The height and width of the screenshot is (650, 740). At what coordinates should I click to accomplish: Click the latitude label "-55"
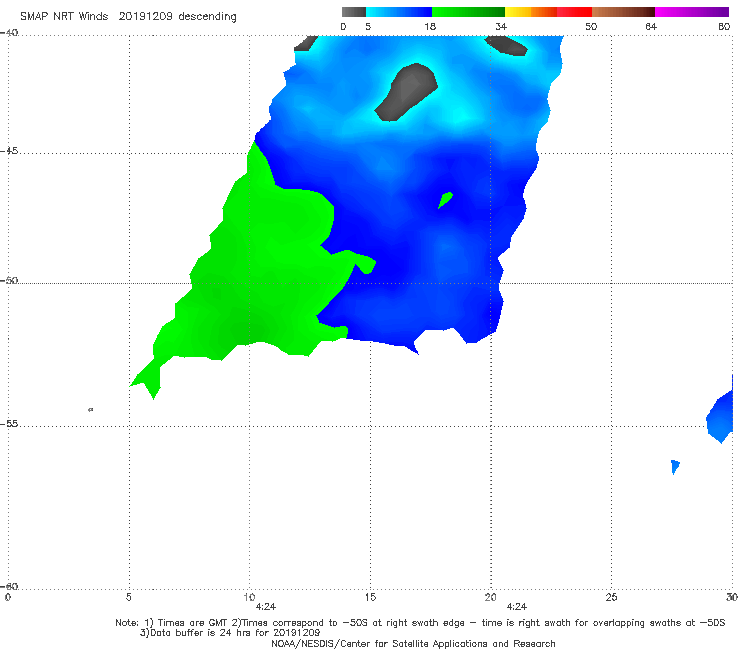click(x=9, y=424)
